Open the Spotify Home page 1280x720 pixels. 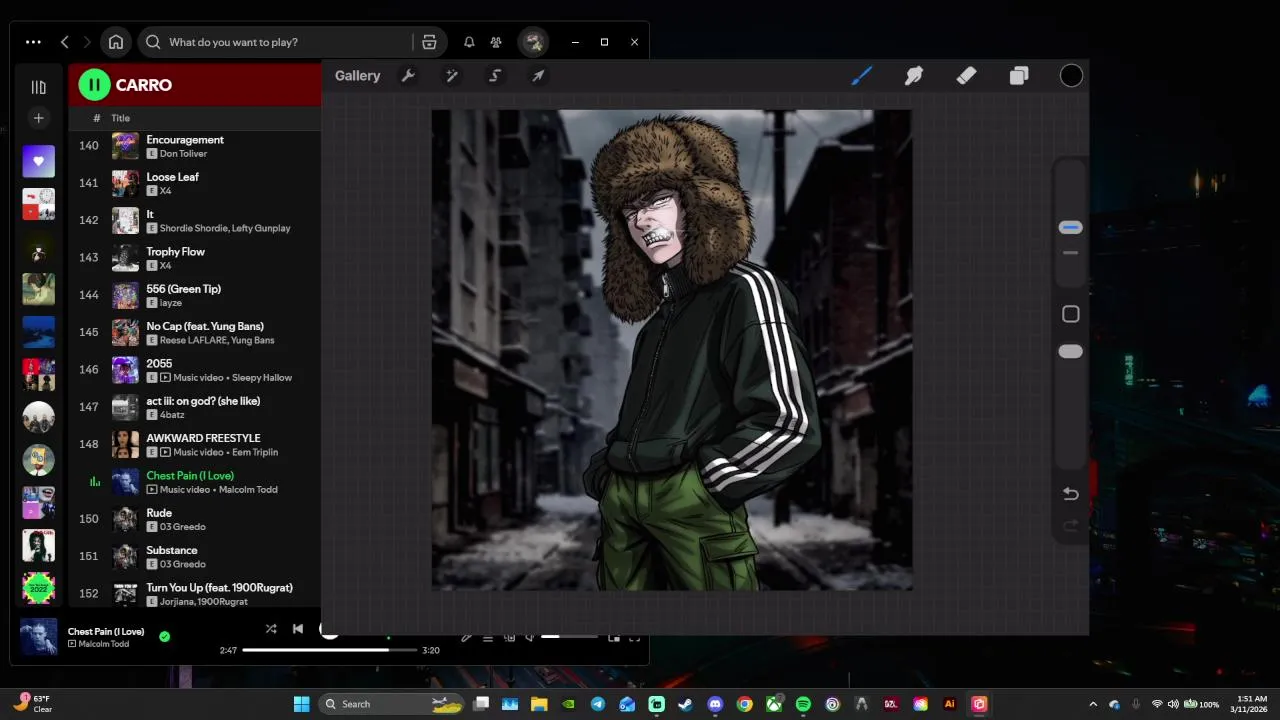pos(116,42)
